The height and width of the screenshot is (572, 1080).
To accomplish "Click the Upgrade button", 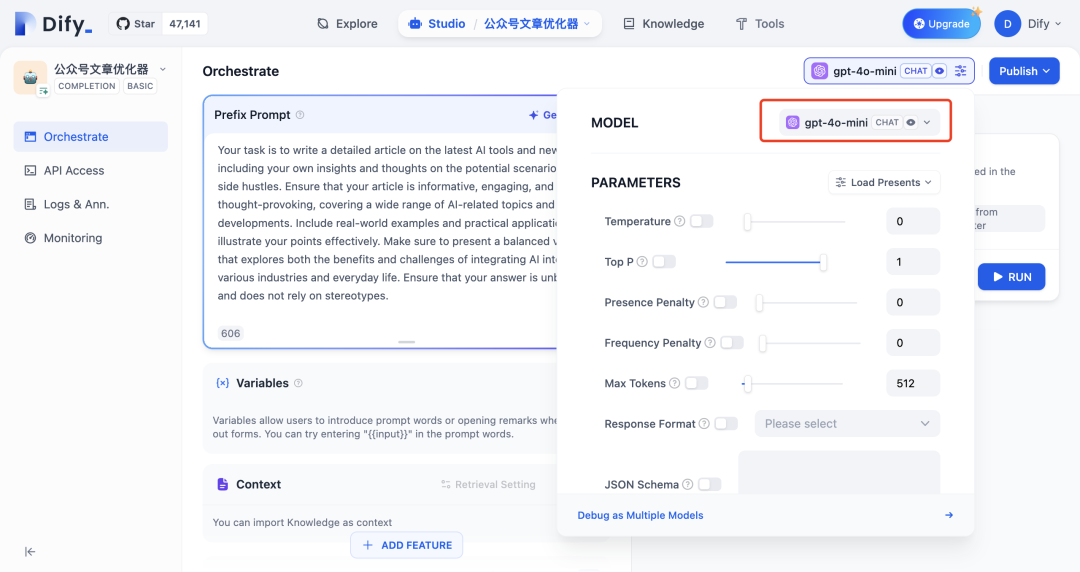I will click(941, 24).
